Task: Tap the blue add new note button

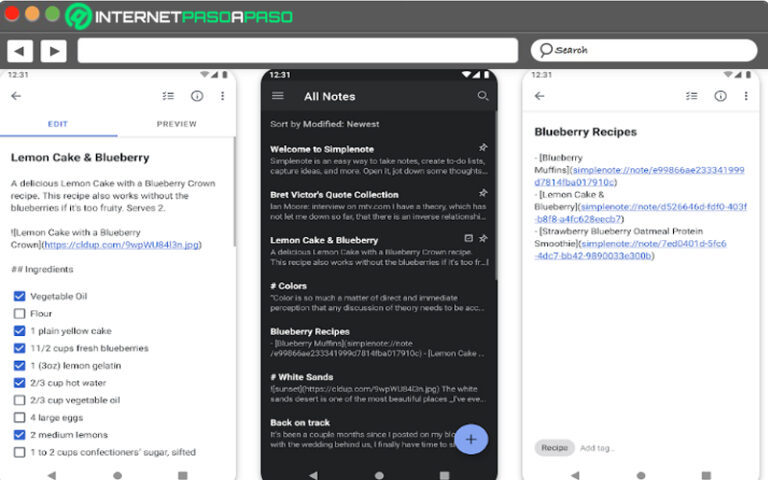Action: point(471,439)
